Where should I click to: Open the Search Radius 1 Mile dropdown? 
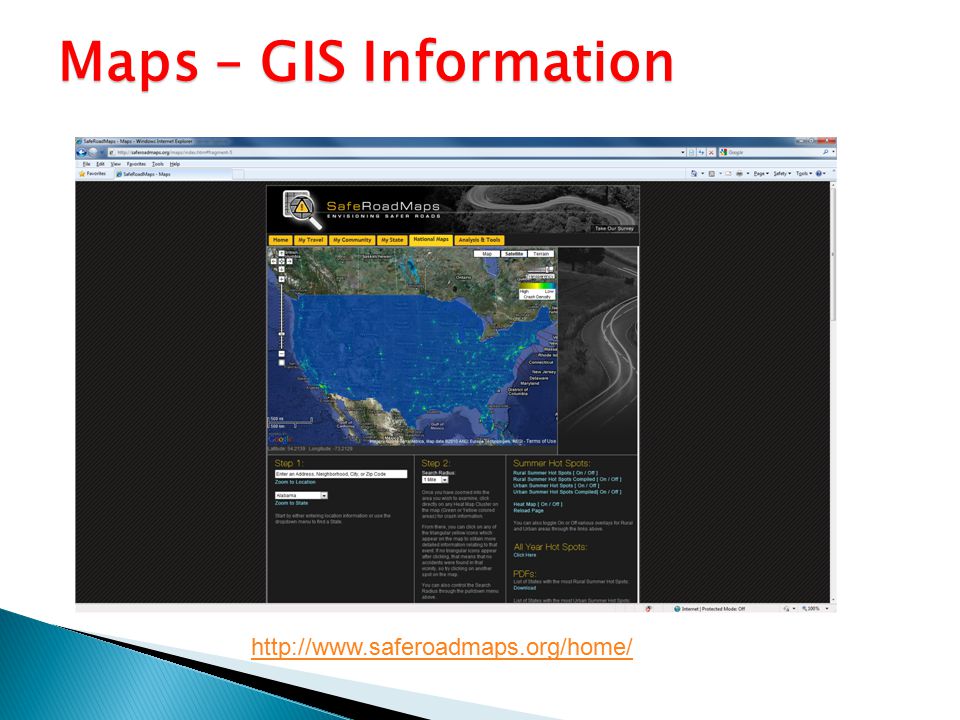[435, 479]
